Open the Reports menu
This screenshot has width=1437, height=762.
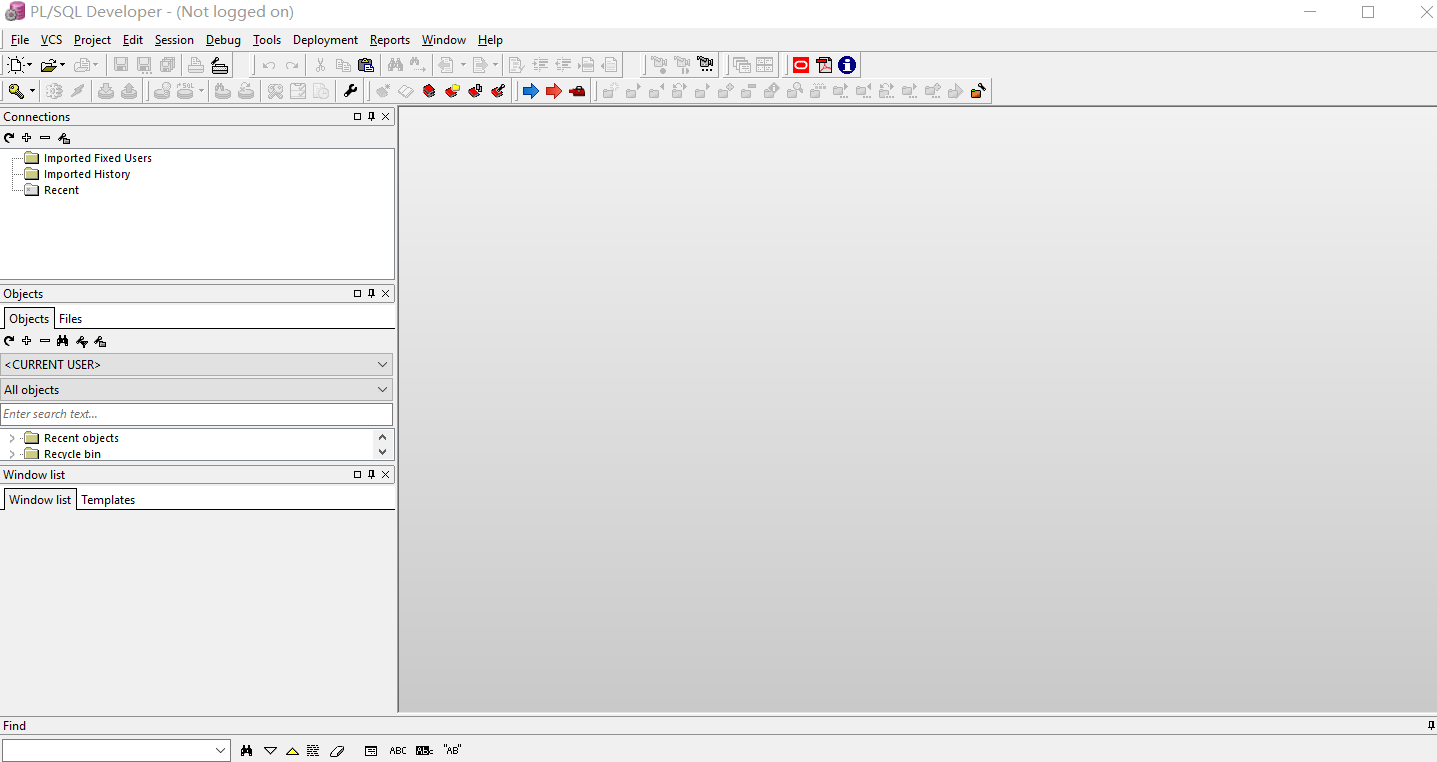(x=390, y=40)
